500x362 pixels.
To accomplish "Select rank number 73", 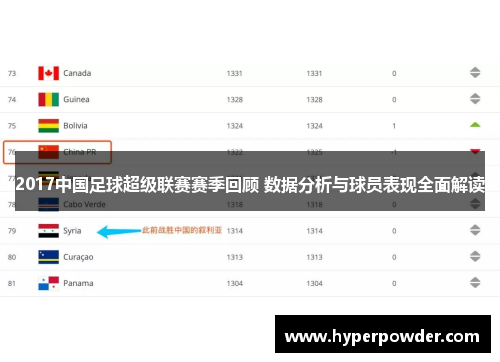I will coord(12,73).
